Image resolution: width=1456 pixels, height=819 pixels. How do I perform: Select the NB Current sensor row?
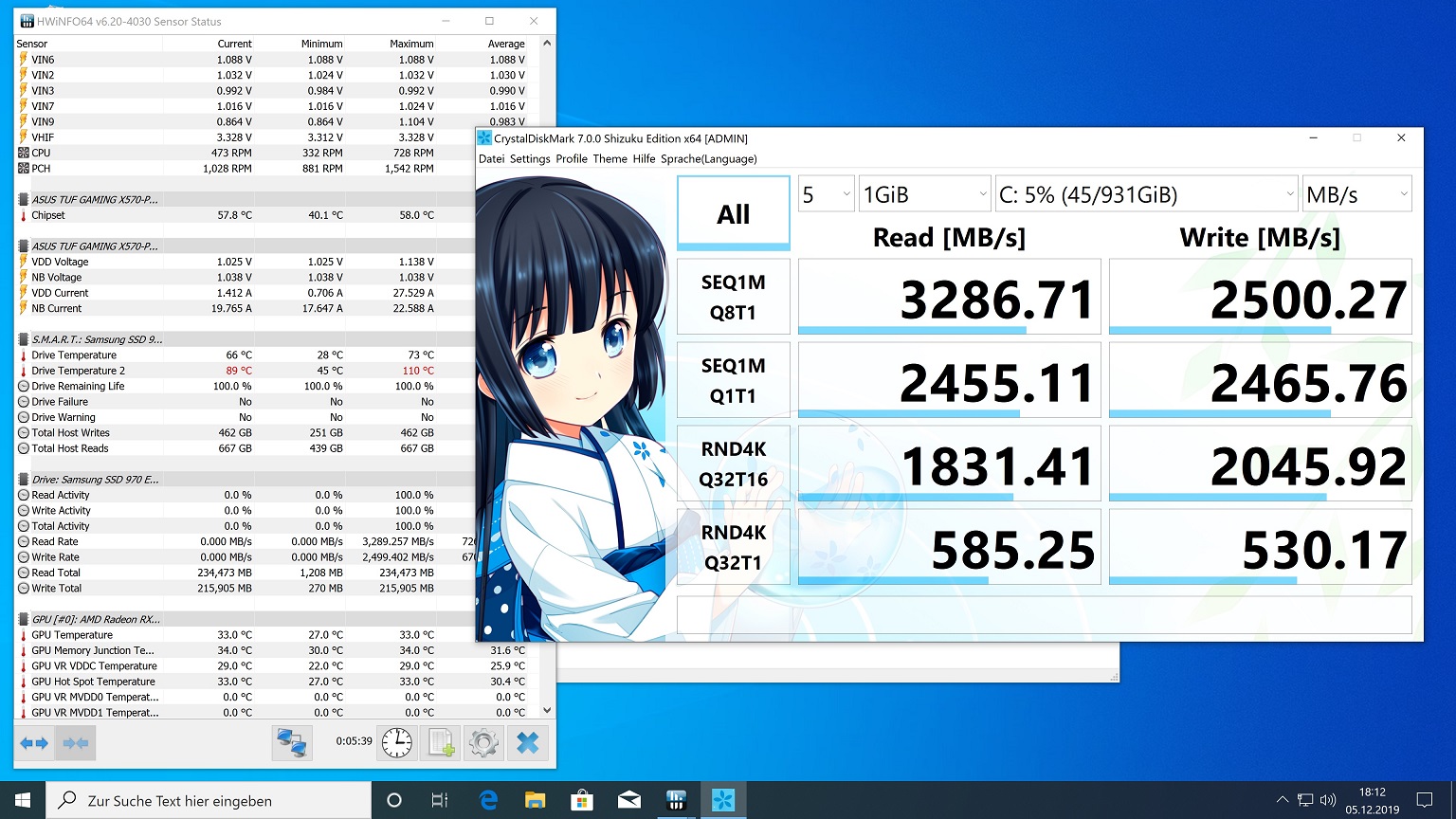point(245,308)
